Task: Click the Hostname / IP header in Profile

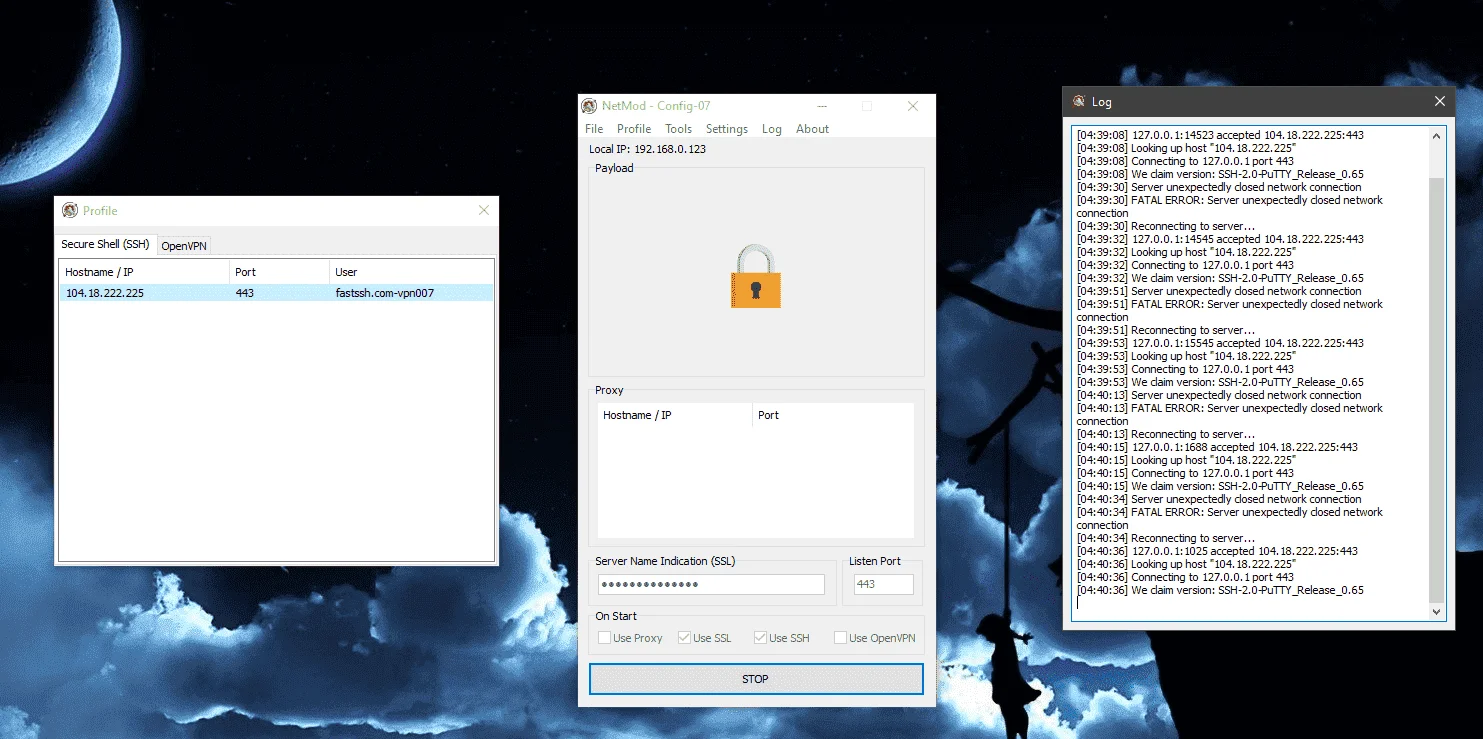Action: (x=144, y=272)
